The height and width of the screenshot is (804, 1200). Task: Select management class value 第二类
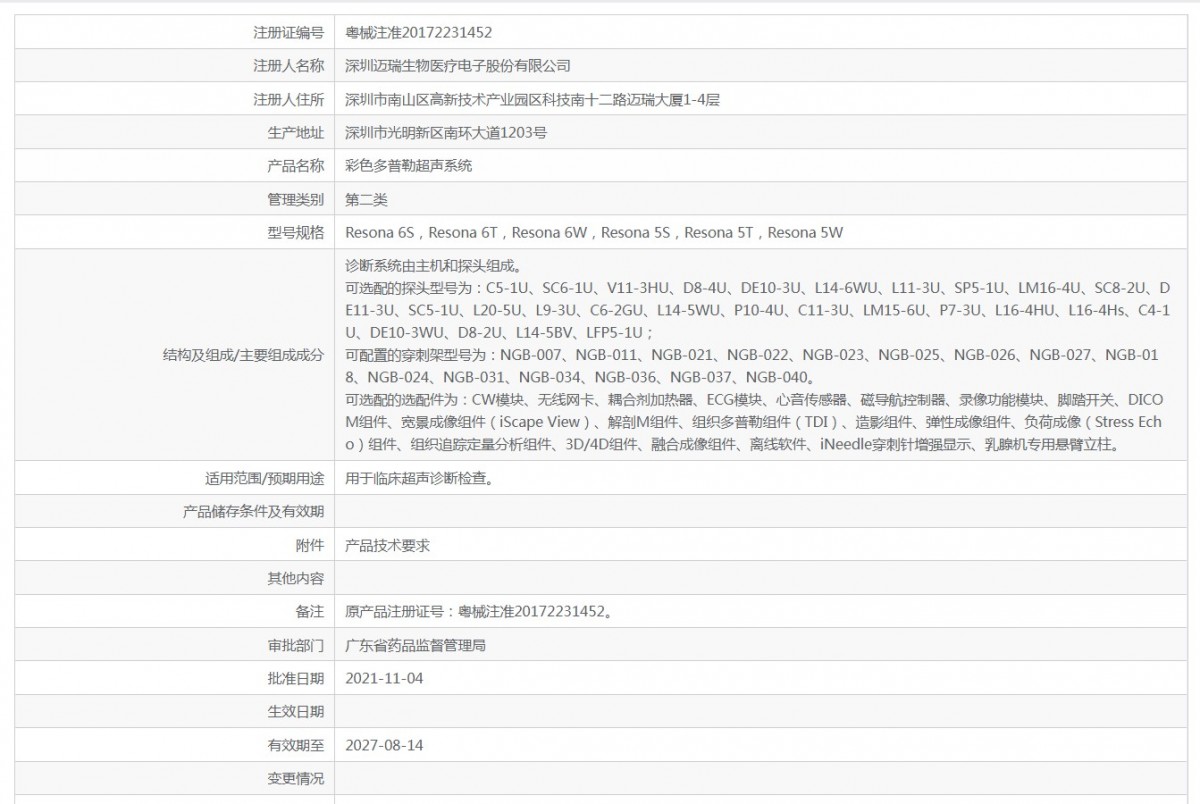[x=366, y=199]
